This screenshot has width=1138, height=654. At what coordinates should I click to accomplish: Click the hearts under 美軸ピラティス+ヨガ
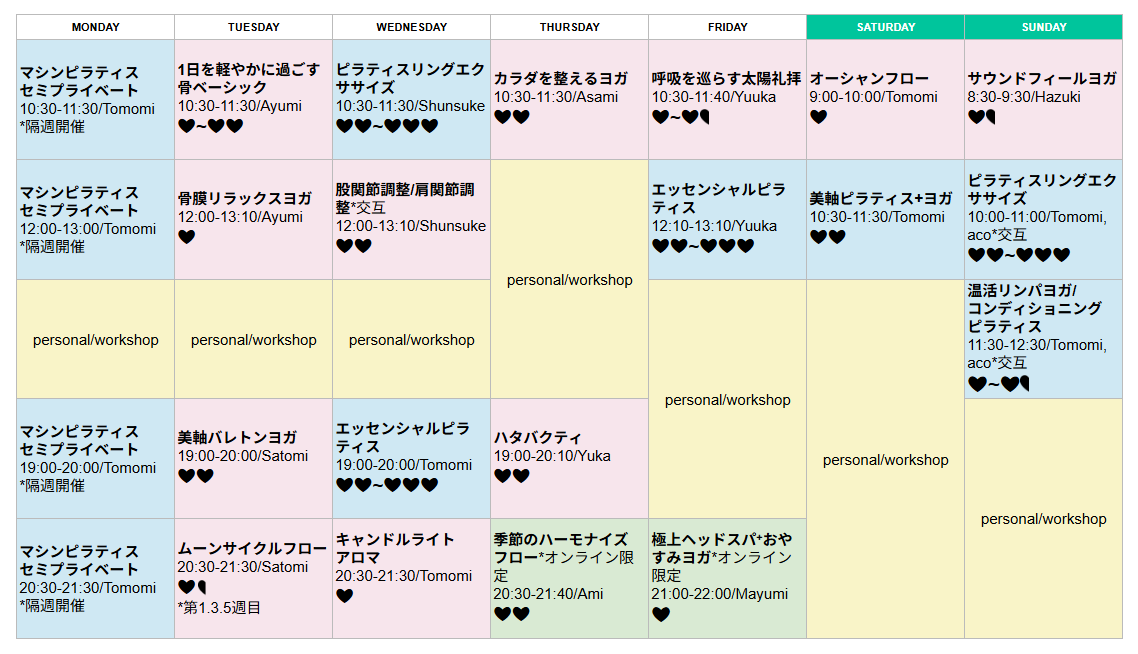tap(827, 237)
